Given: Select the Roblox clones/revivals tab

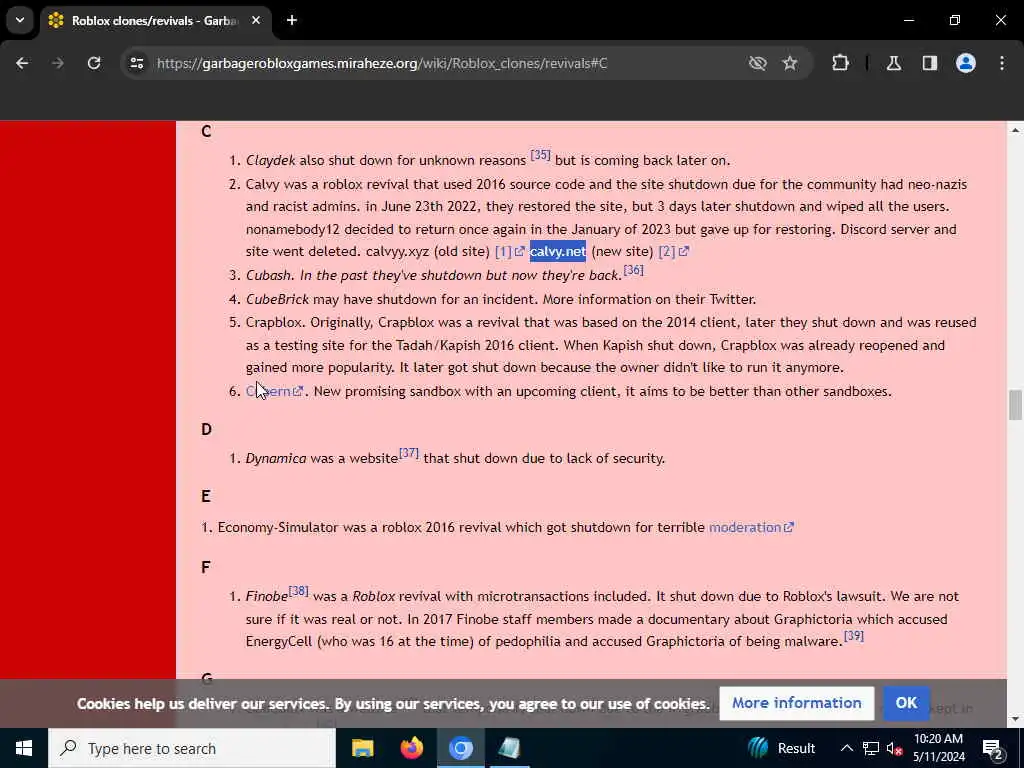Looking at the screenshot, I should pos(154,21).
